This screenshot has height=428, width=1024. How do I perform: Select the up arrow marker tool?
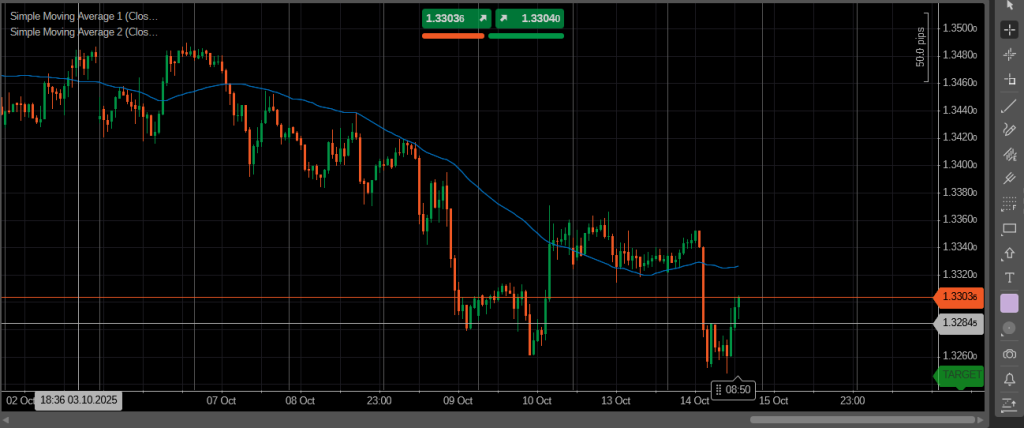1009,254
